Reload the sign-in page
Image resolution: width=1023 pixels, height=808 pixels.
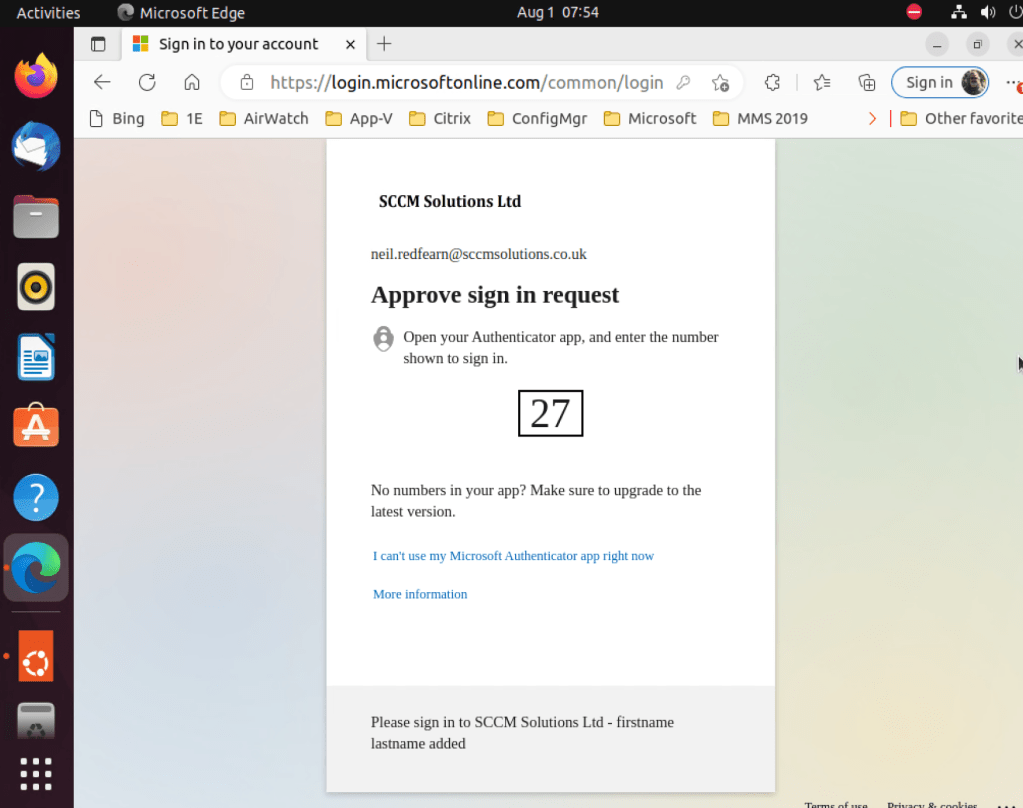pos(147,83)
